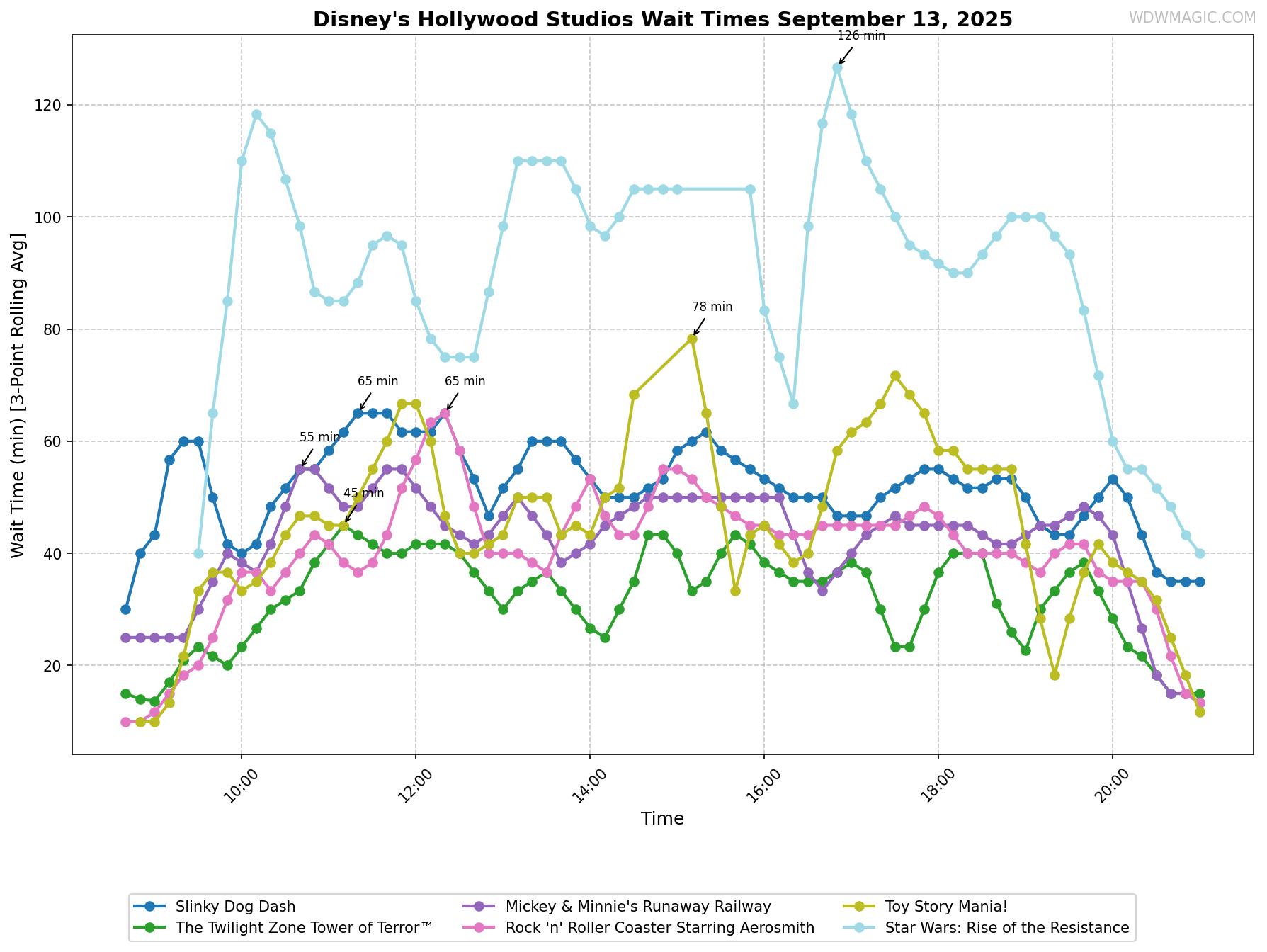The image size is (1267, 952).
Task: Click the 45 min annotation label
Action: pos(363,493)
